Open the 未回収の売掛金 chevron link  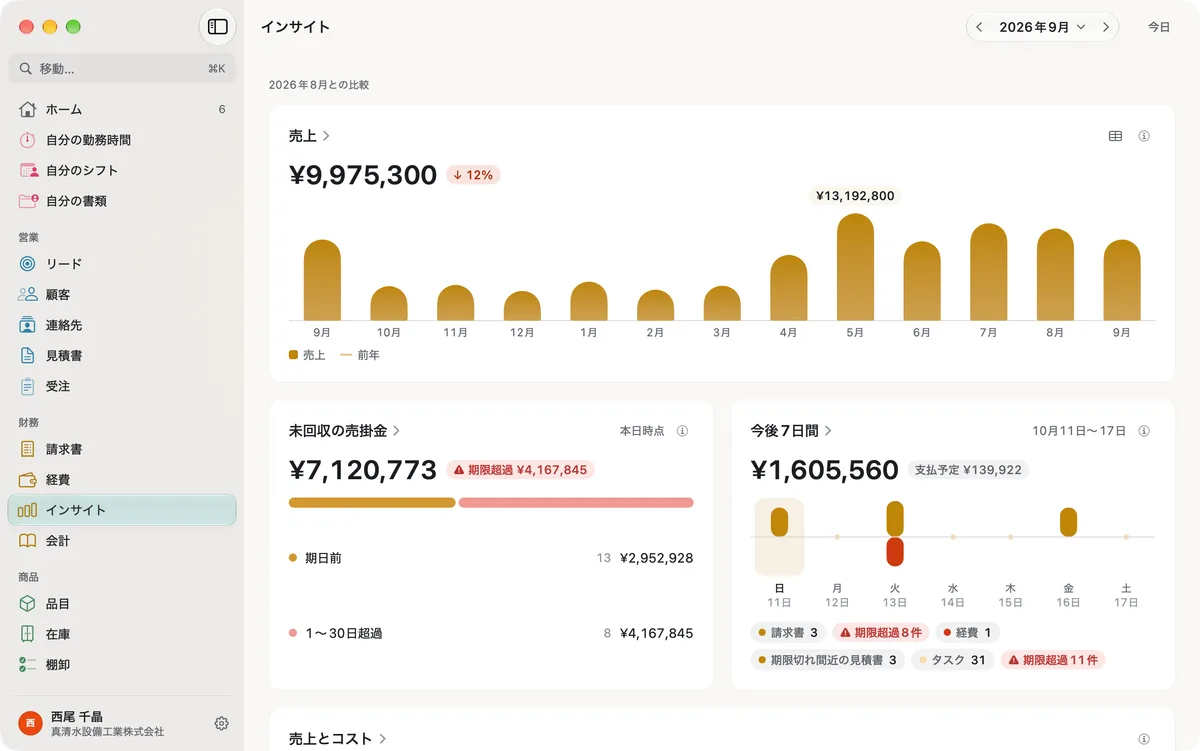[x=345, y=431]
